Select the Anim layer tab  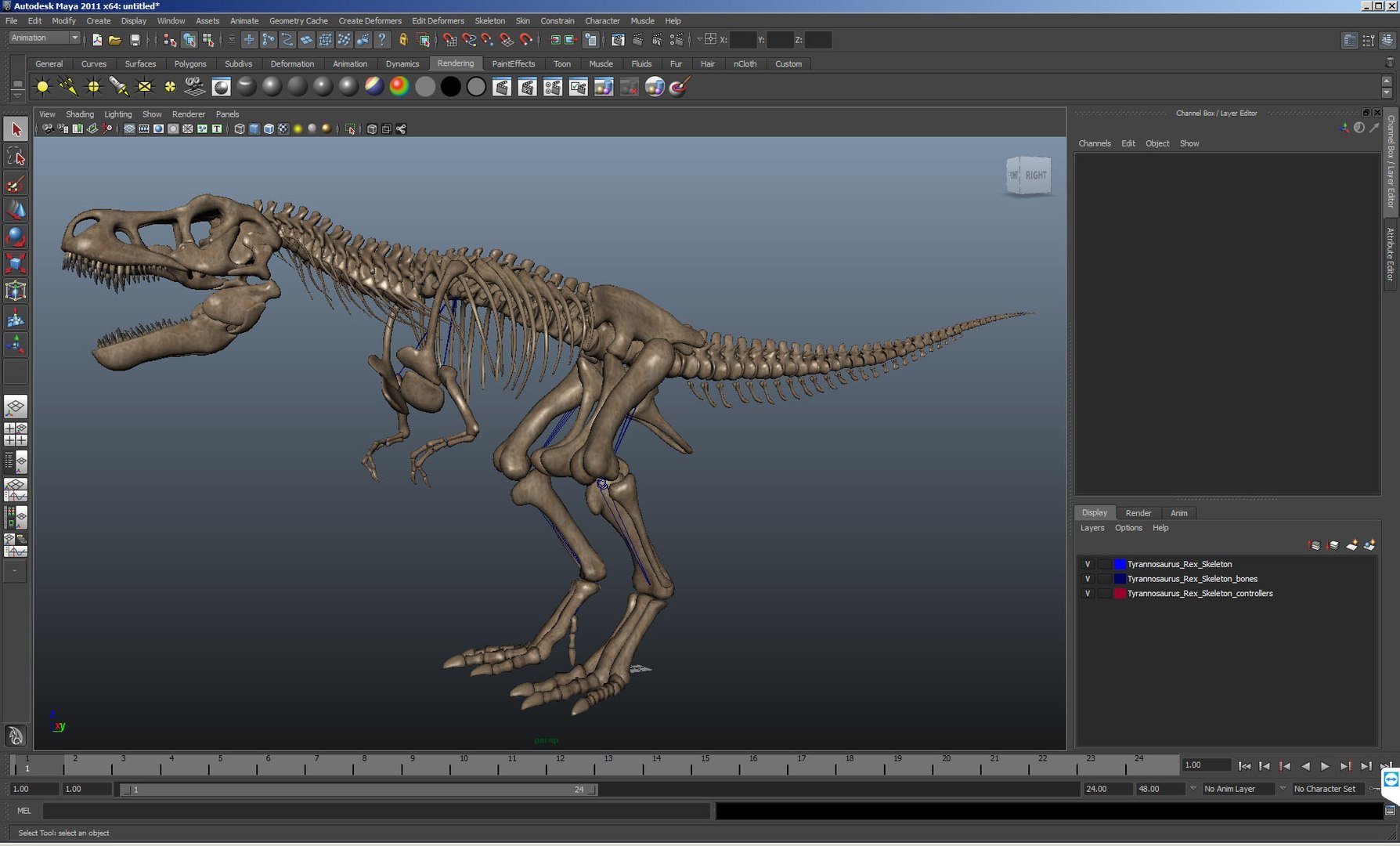tap(1179, 513)
